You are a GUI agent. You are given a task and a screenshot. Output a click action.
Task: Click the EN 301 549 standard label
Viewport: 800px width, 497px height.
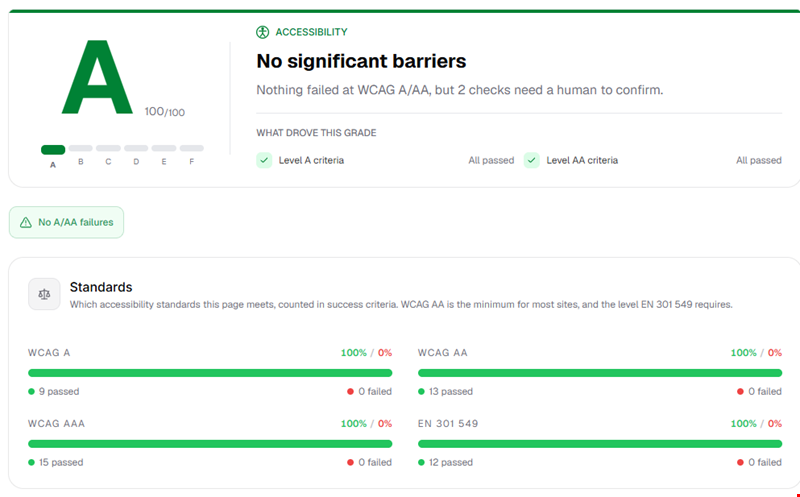448,424
